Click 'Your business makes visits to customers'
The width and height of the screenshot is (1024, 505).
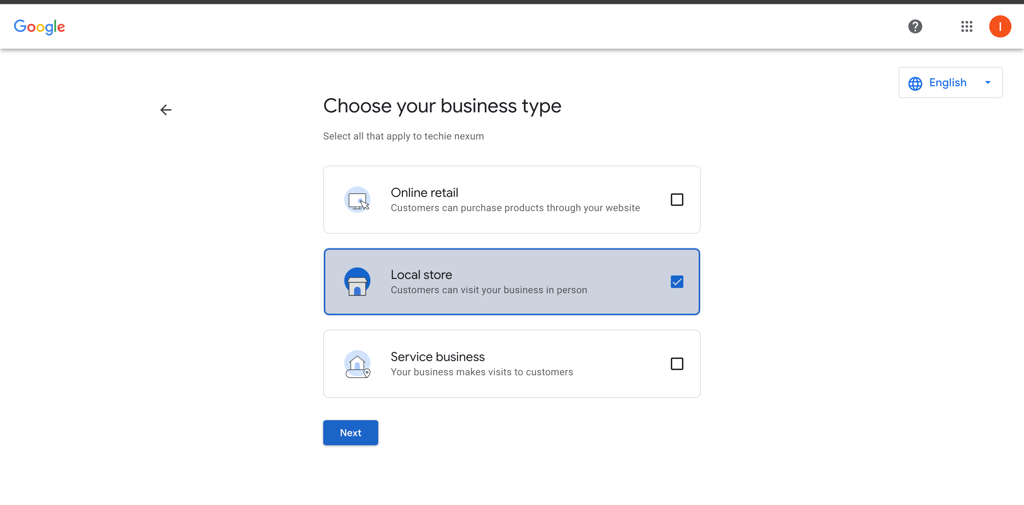pyautogui.click(x=482, y=372)
